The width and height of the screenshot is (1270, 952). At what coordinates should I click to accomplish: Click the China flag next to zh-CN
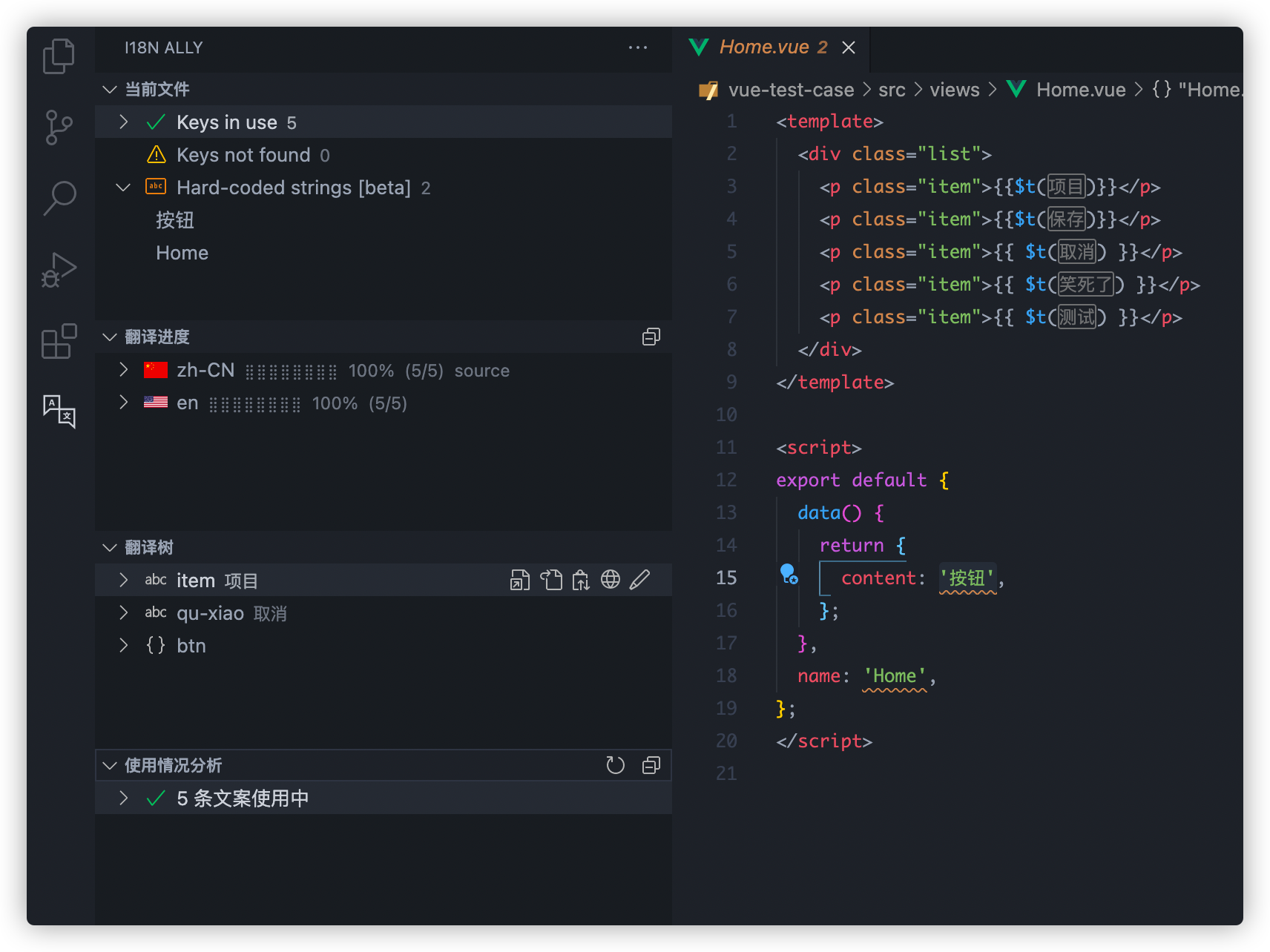coord(156,370)
